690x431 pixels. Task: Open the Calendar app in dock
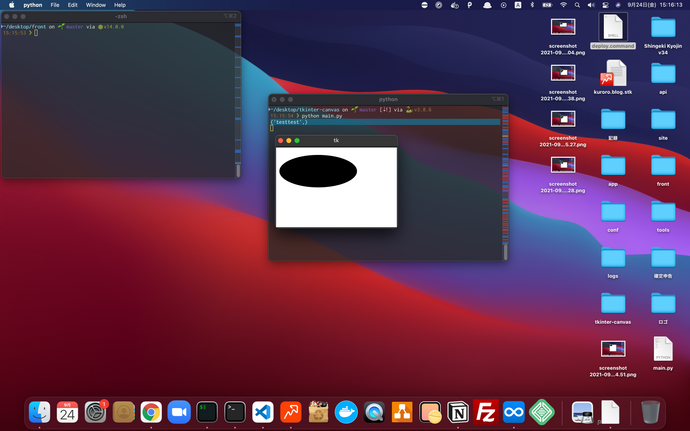[67, 413]
